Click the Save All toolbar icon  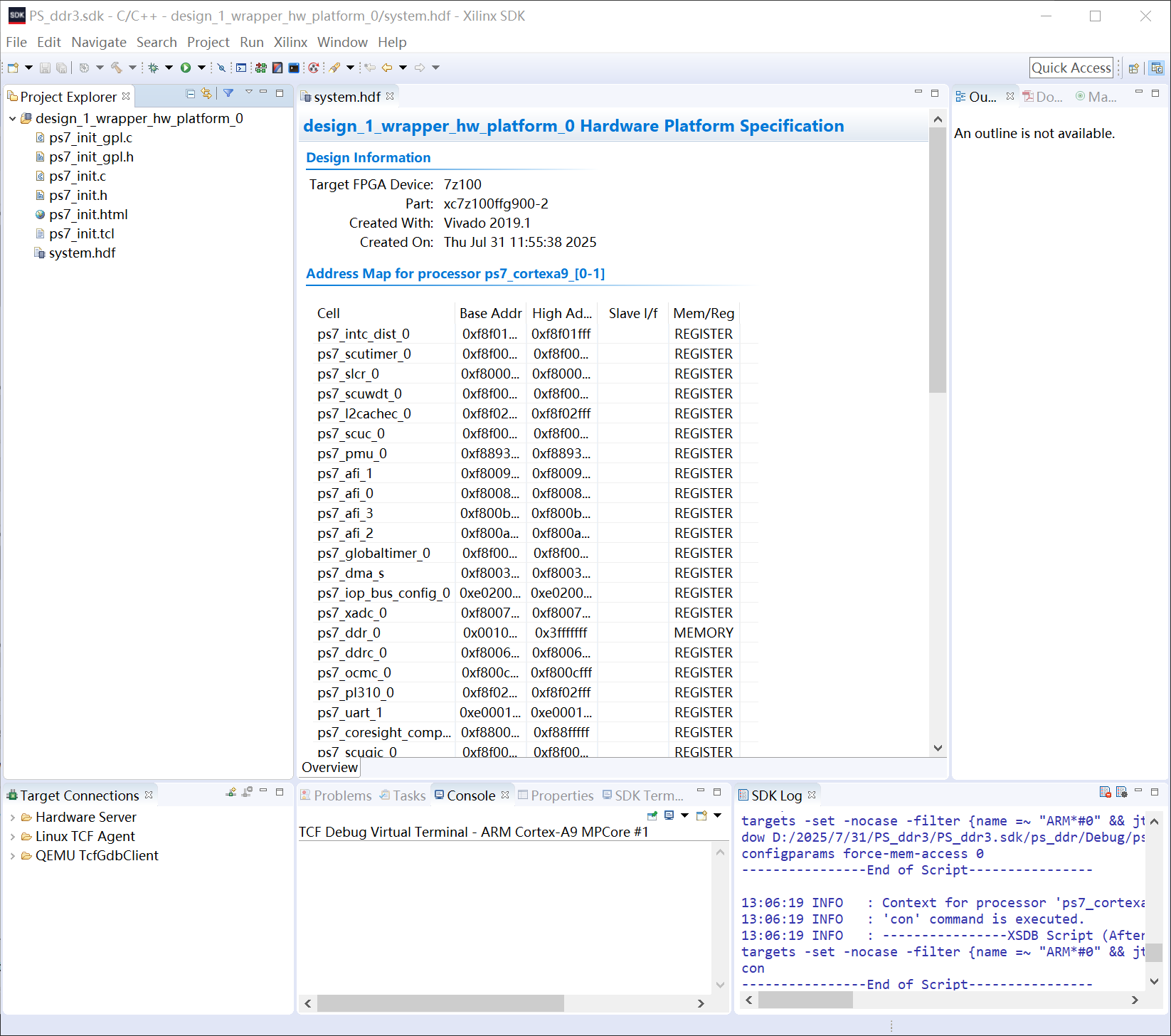tap(61, 68)
